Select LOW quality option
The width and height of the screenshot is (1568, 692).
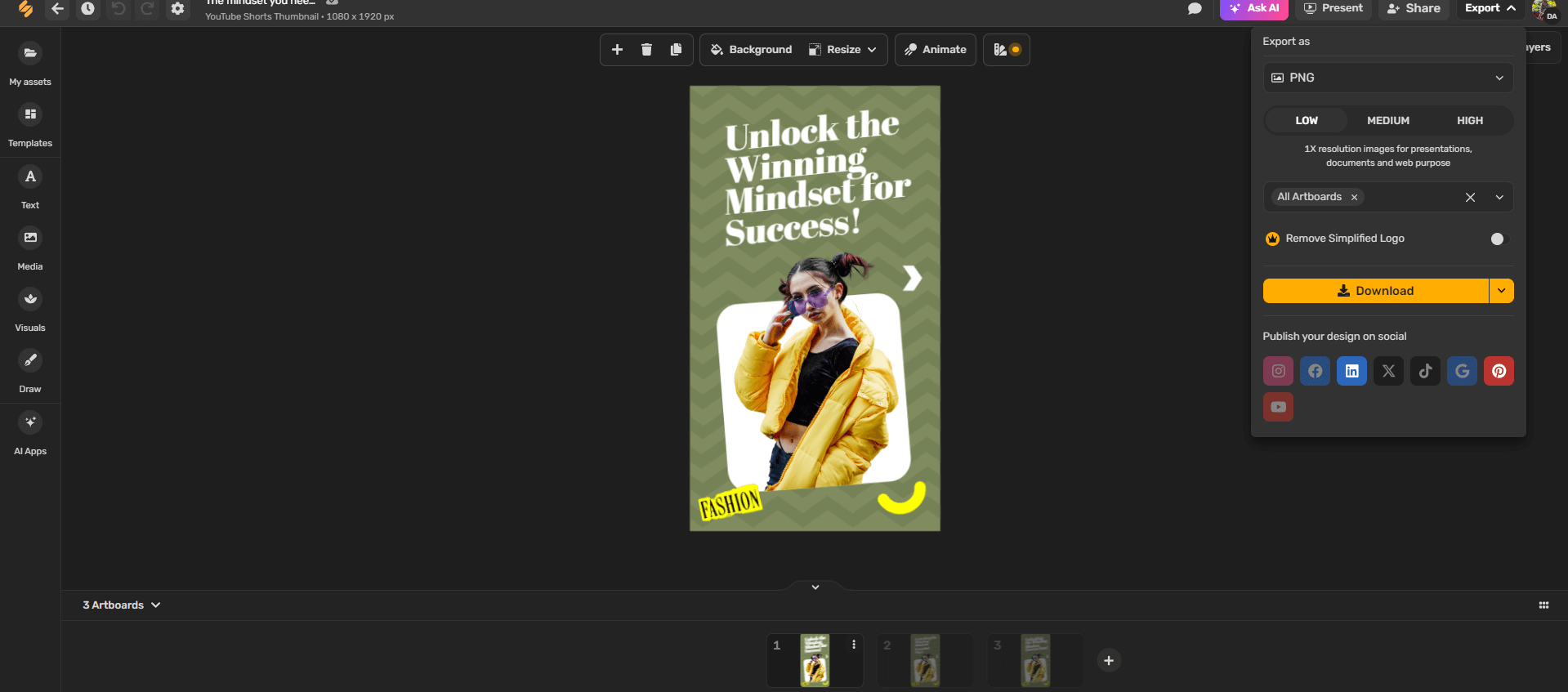coord(1306,120)
